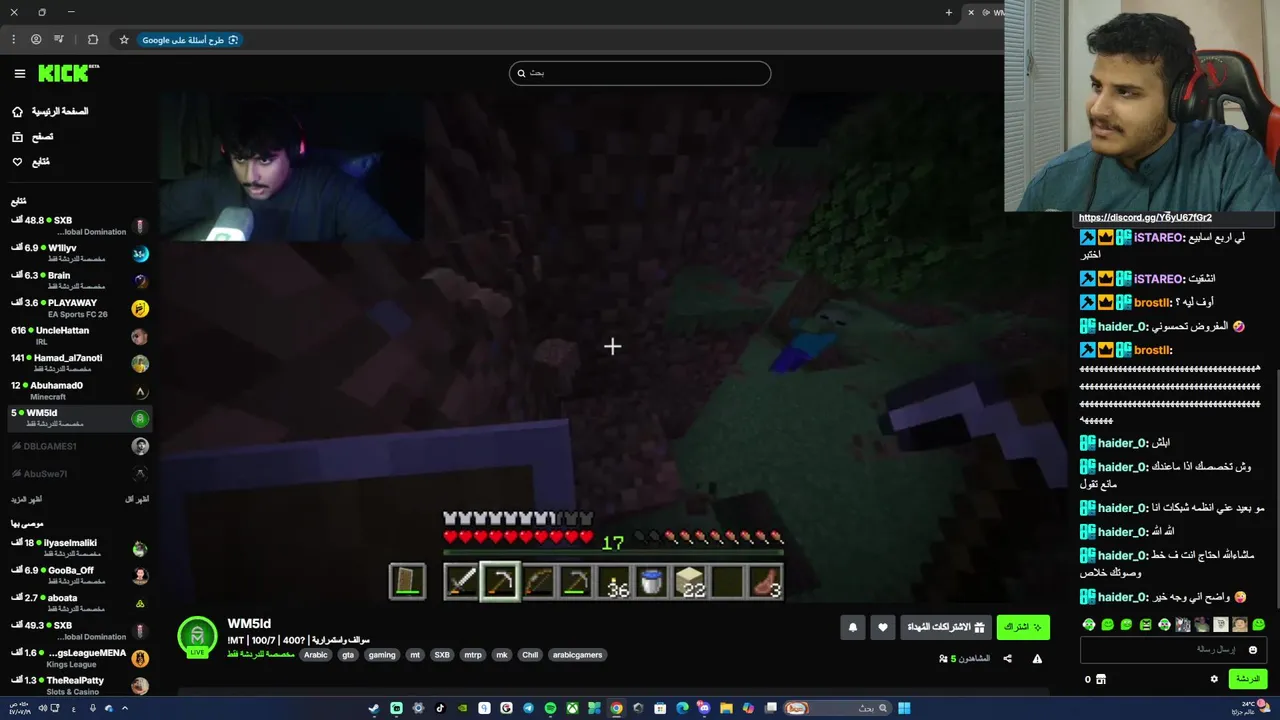
Task: Toggle follow heart button for WM5ld
Action: 883,627
